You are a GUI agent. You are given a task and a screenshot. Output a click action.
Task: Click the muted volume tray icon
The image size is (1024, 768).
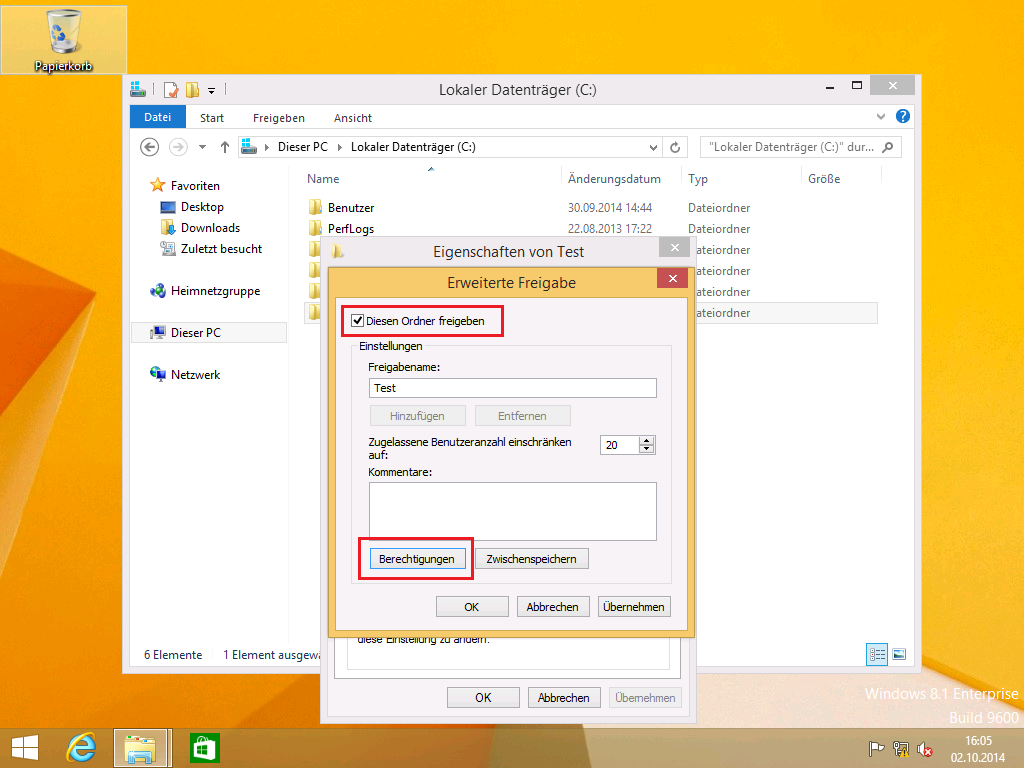(x=925, y=749)
